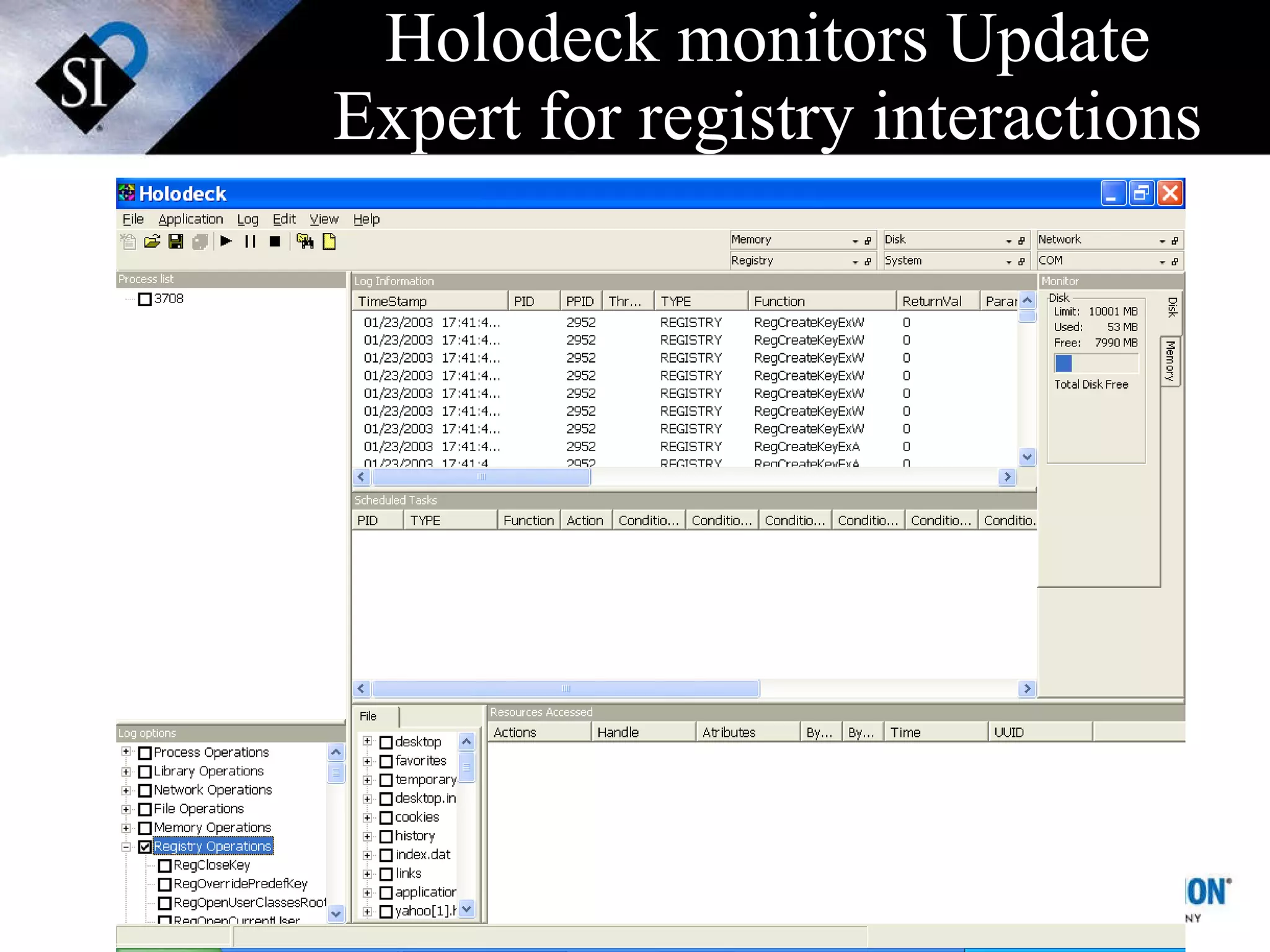This screenshot has width=1270, height=952.
Task: Click the New project toolbar icon
Action: [x=128, y=242]
